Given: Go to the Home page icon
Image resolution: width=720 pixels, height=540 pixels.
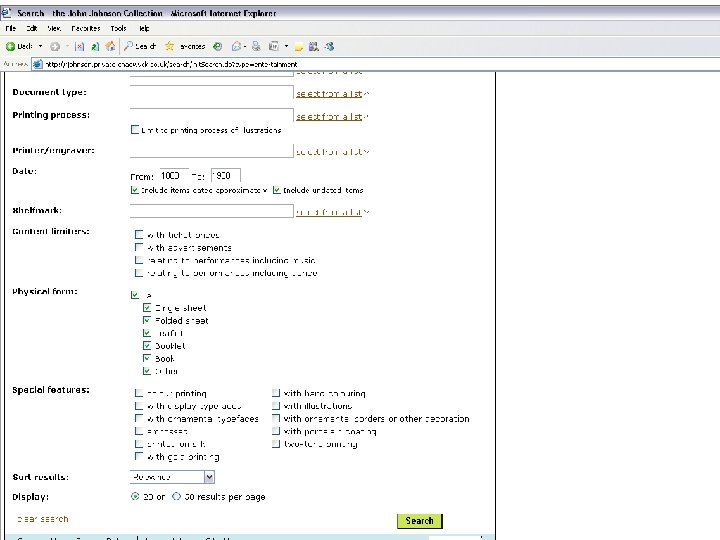Looking at the screenshot, I should coord(110,46).
